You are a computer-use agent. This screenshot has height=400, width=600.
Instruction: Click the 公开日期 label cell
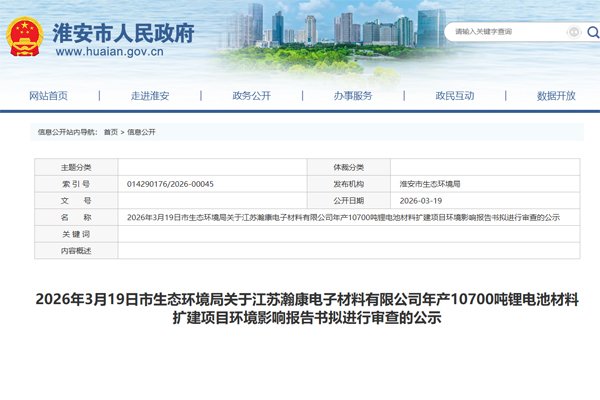[x=349, y=201]
